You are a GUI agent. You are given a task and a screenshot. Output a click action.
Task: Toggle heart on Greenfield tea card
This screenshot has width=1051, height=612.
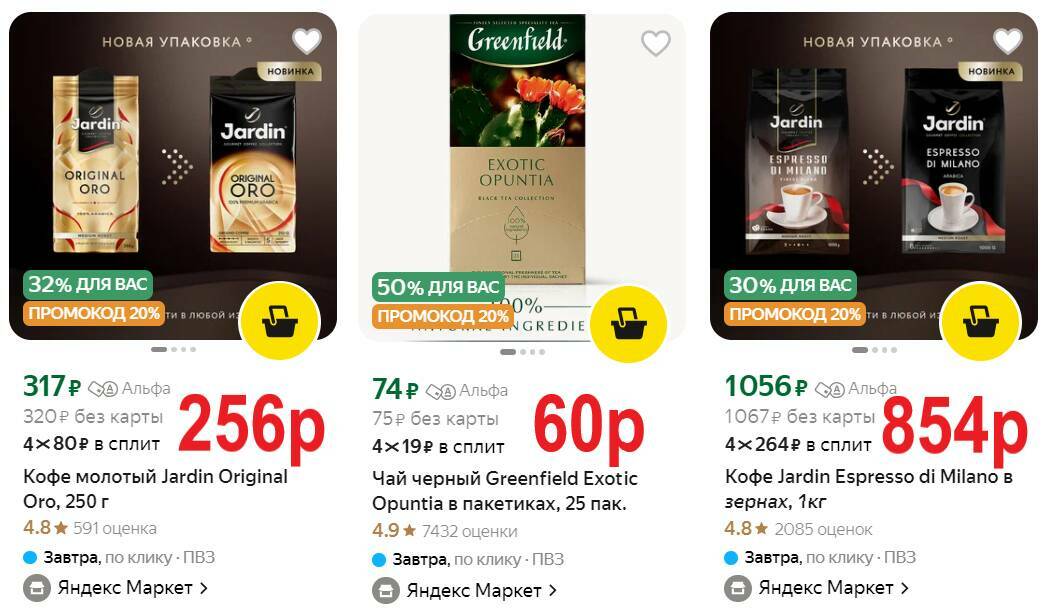[x=656, y=44]
